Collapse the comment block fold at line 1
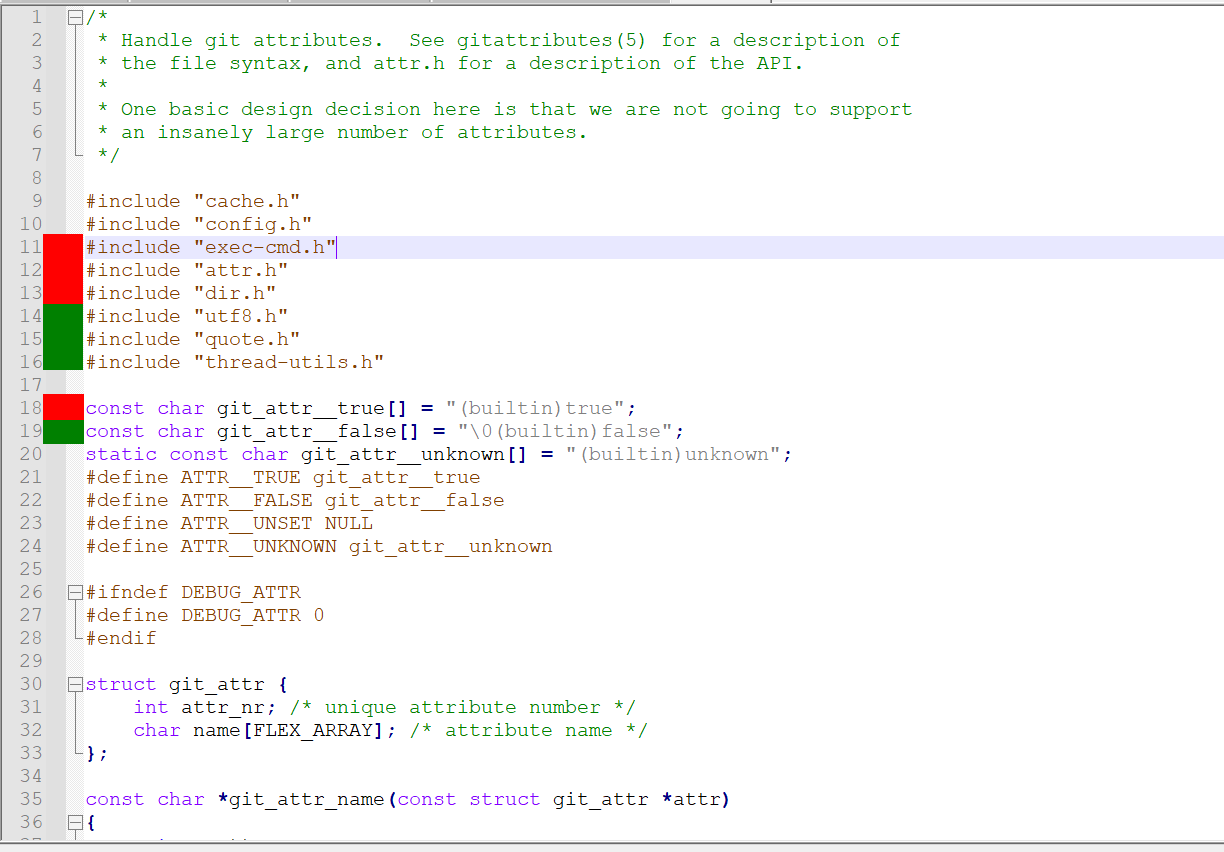The height and width of the screenshot is (852, 1224). 76,17
